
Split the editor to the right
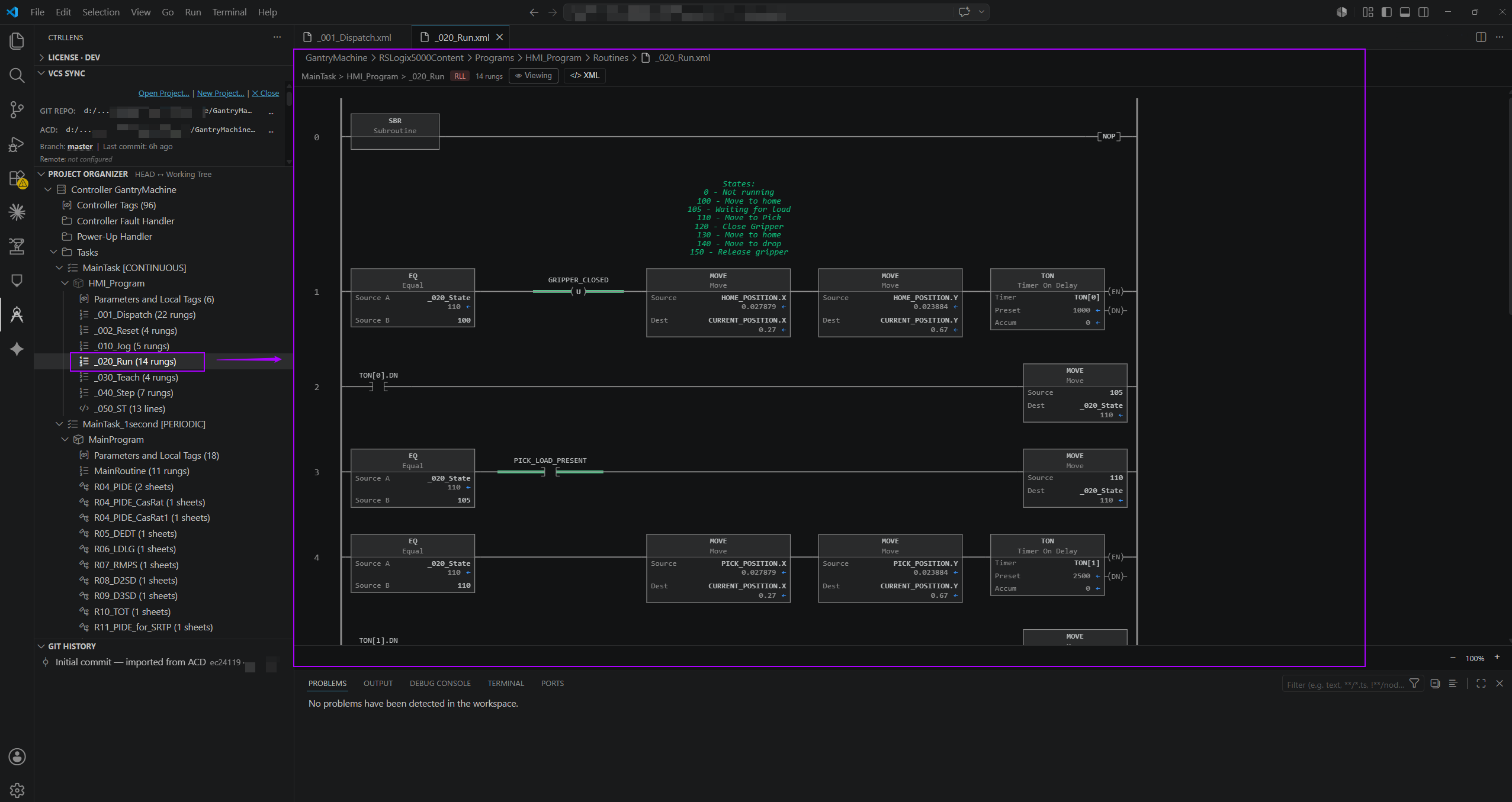[x=1481, y=37]
